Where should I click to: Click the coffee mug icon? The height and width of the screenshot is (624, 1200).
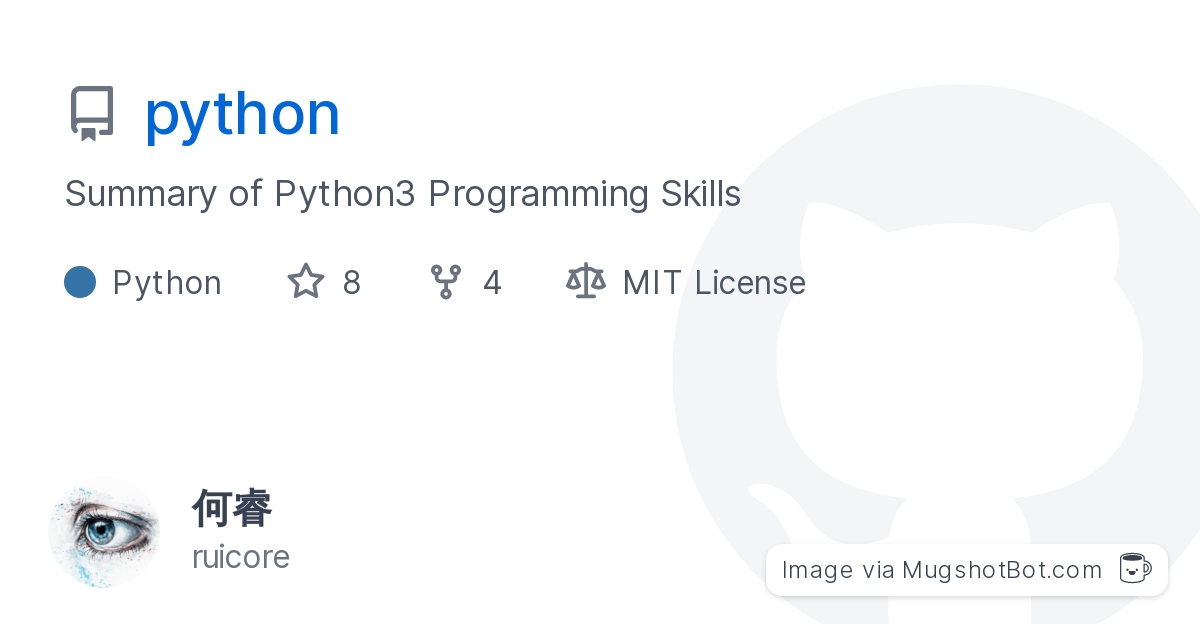tap(1134, 569)
